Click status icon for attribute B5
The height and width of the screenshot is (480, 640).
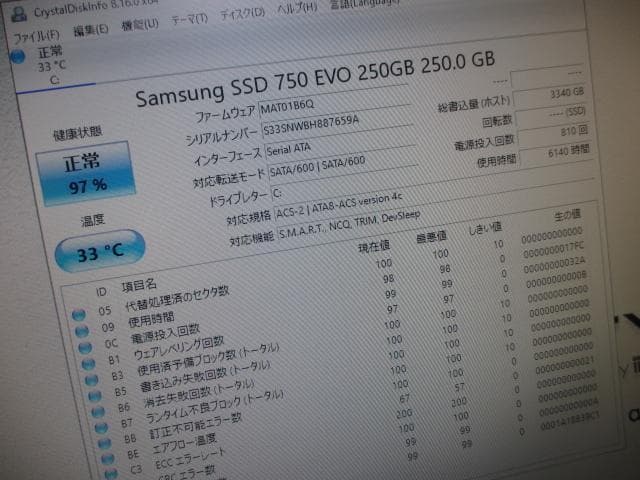pos(95,396)
